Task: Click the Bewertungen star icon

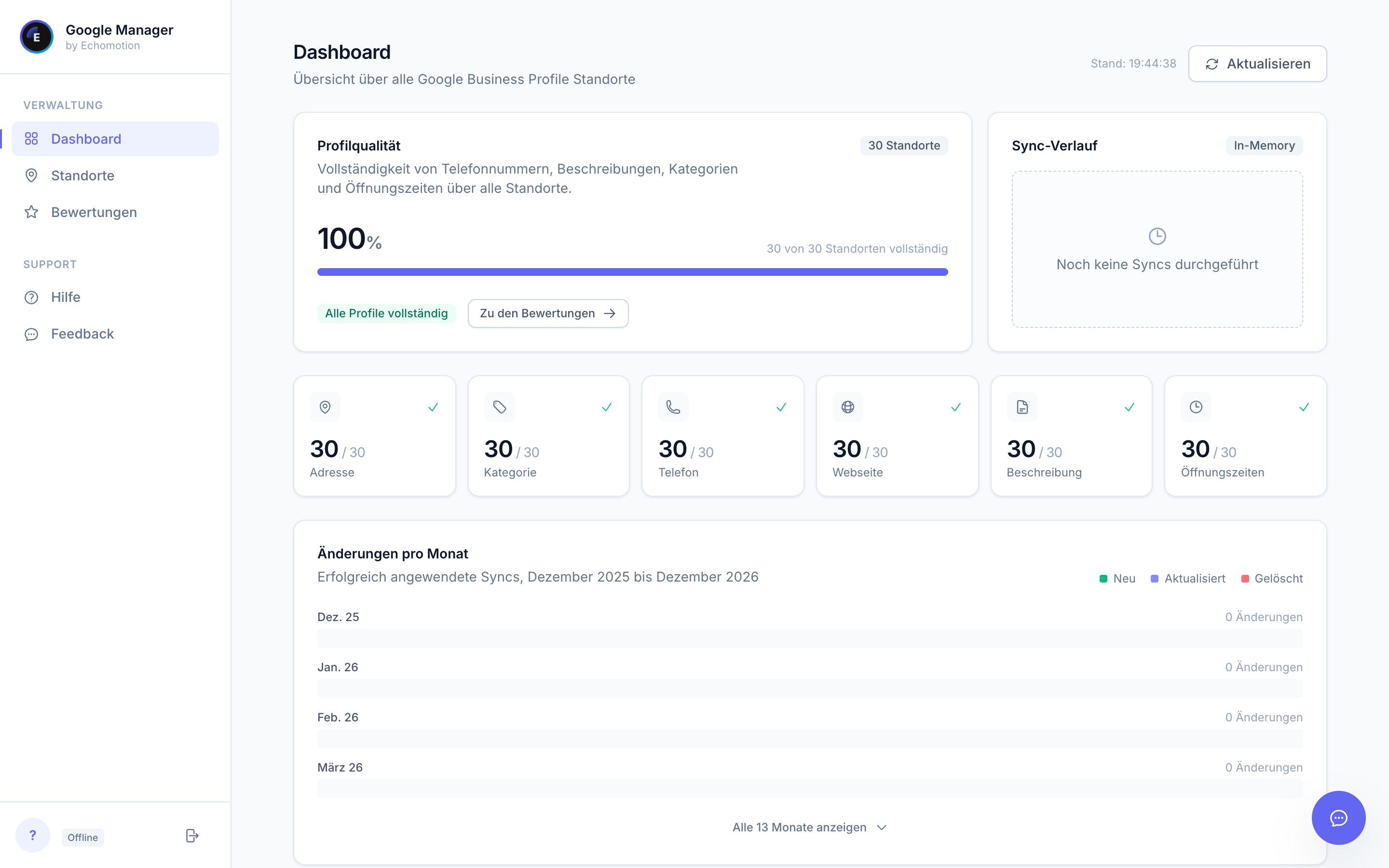Action: point(31,212)
